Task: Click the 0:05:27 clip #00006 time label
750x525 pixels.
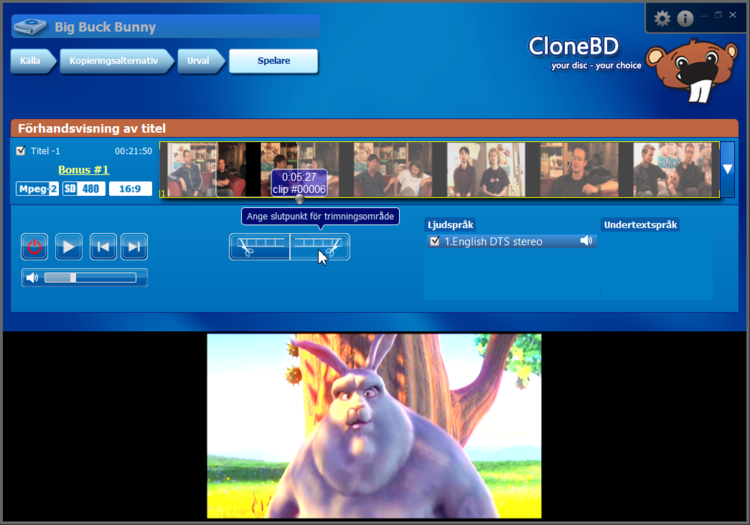Action: 299,183
